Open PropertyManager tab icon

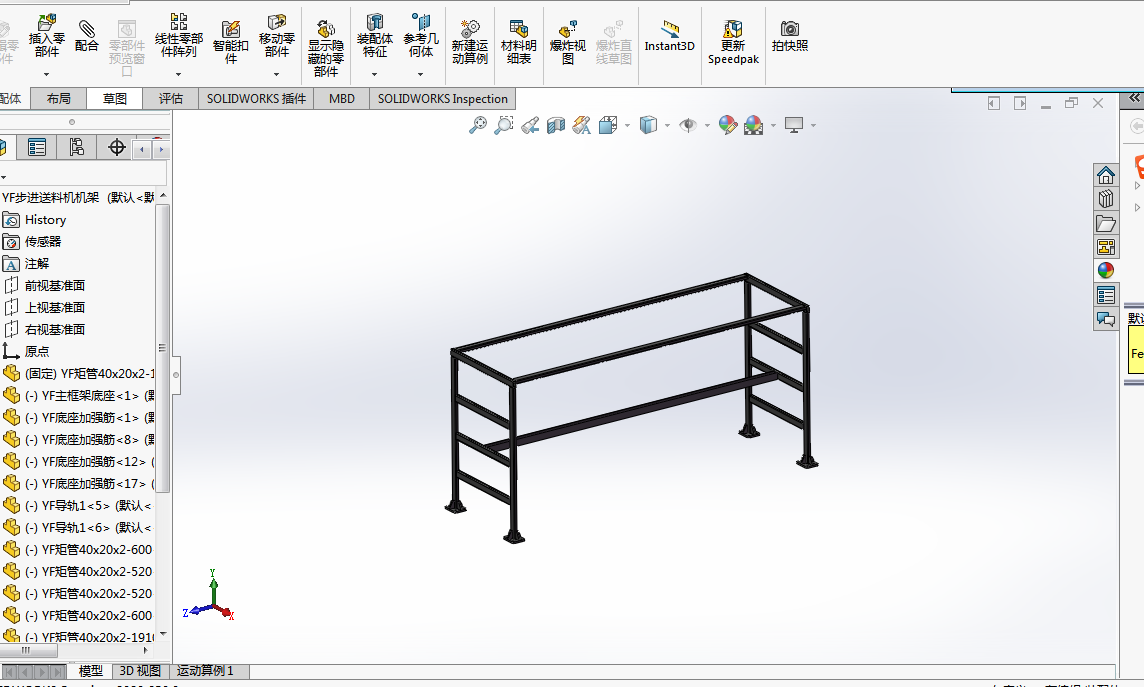point(36,147)
